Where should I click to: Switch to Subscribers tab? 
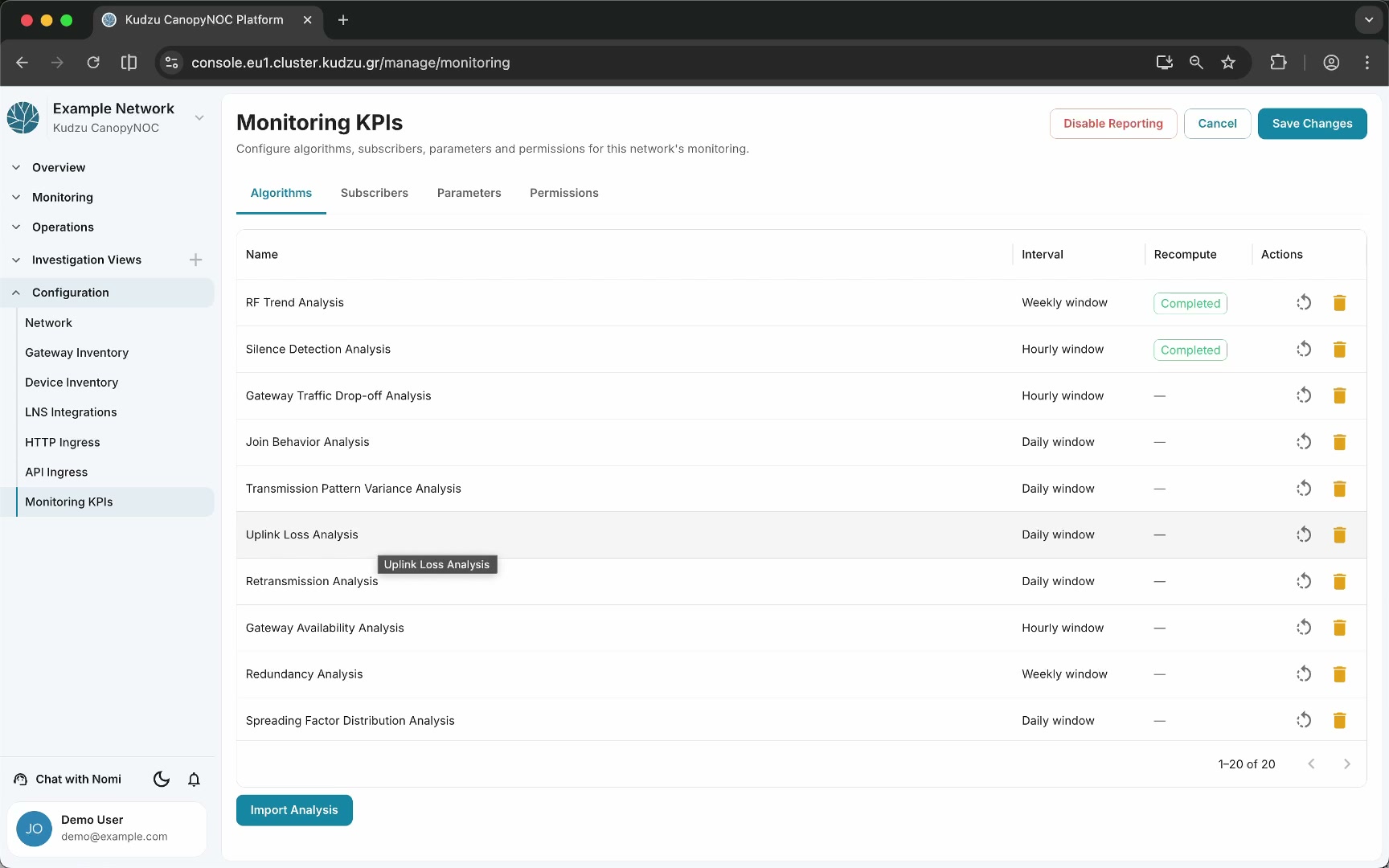(x=375, y=194)
